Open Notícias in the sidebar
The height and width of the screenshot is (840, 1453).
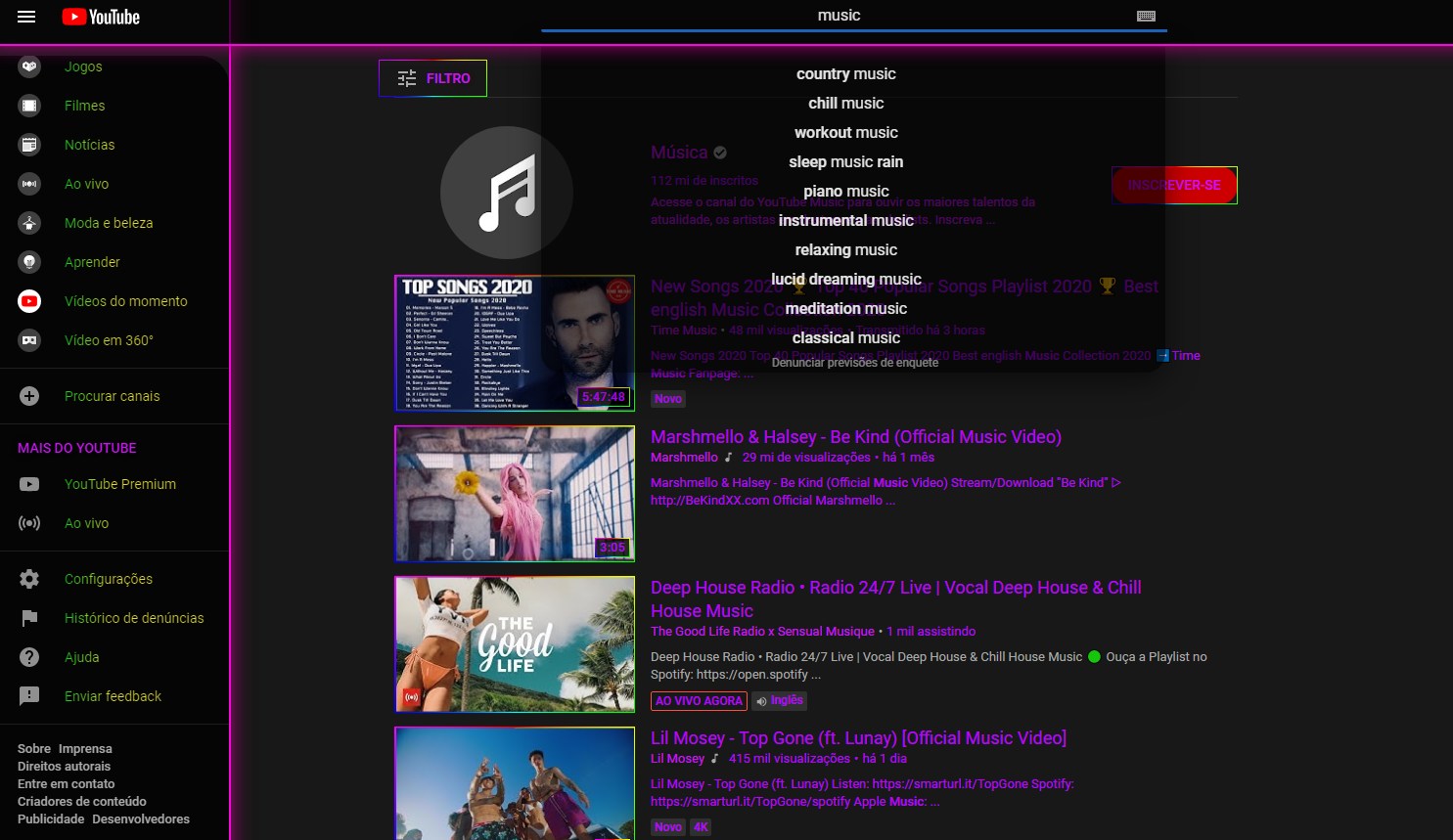(x=89, y=145)
